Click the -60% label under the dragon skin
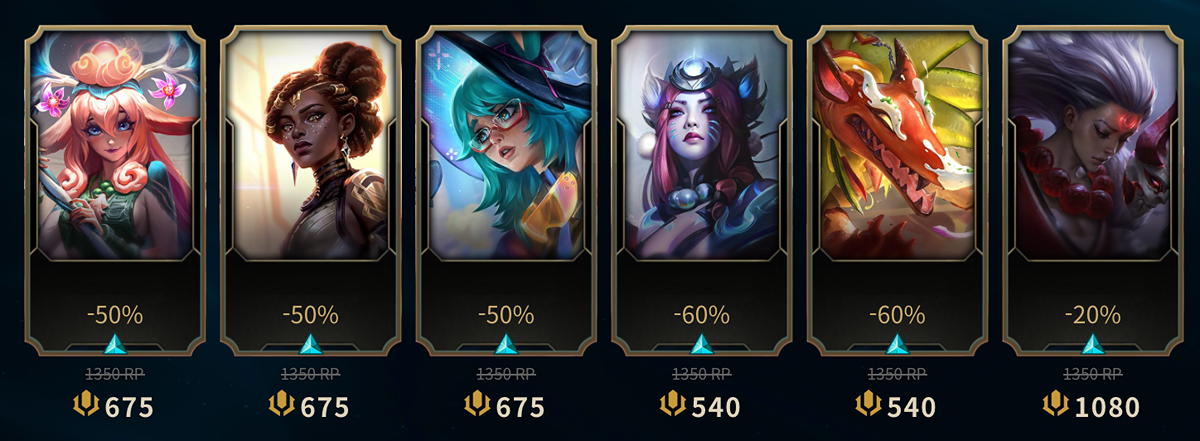1200x441 pixels. [897, 315]
